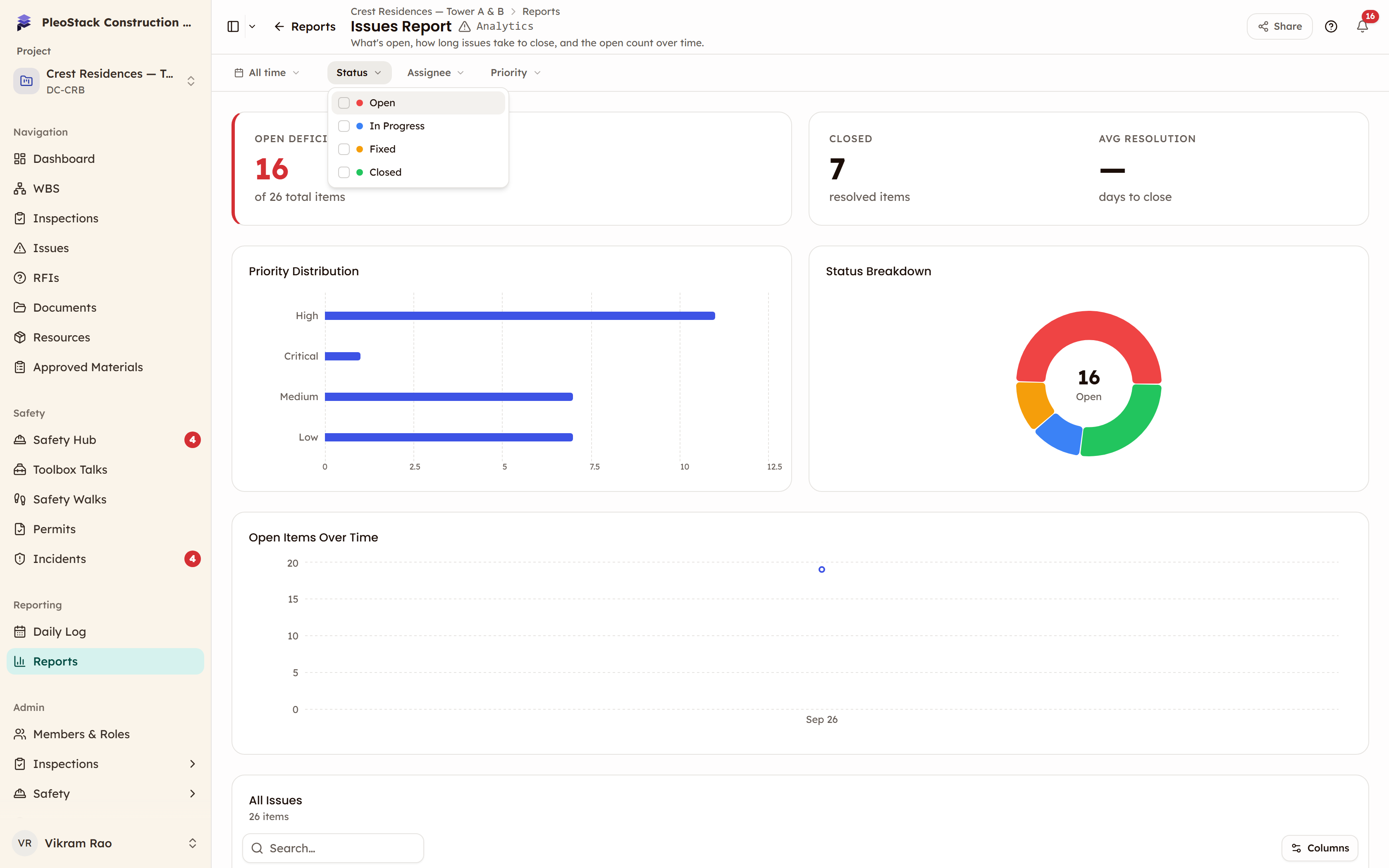Open the All time date filter
Image resolution: width=1389 pixels, height=868 pixels.
[267, 73]
